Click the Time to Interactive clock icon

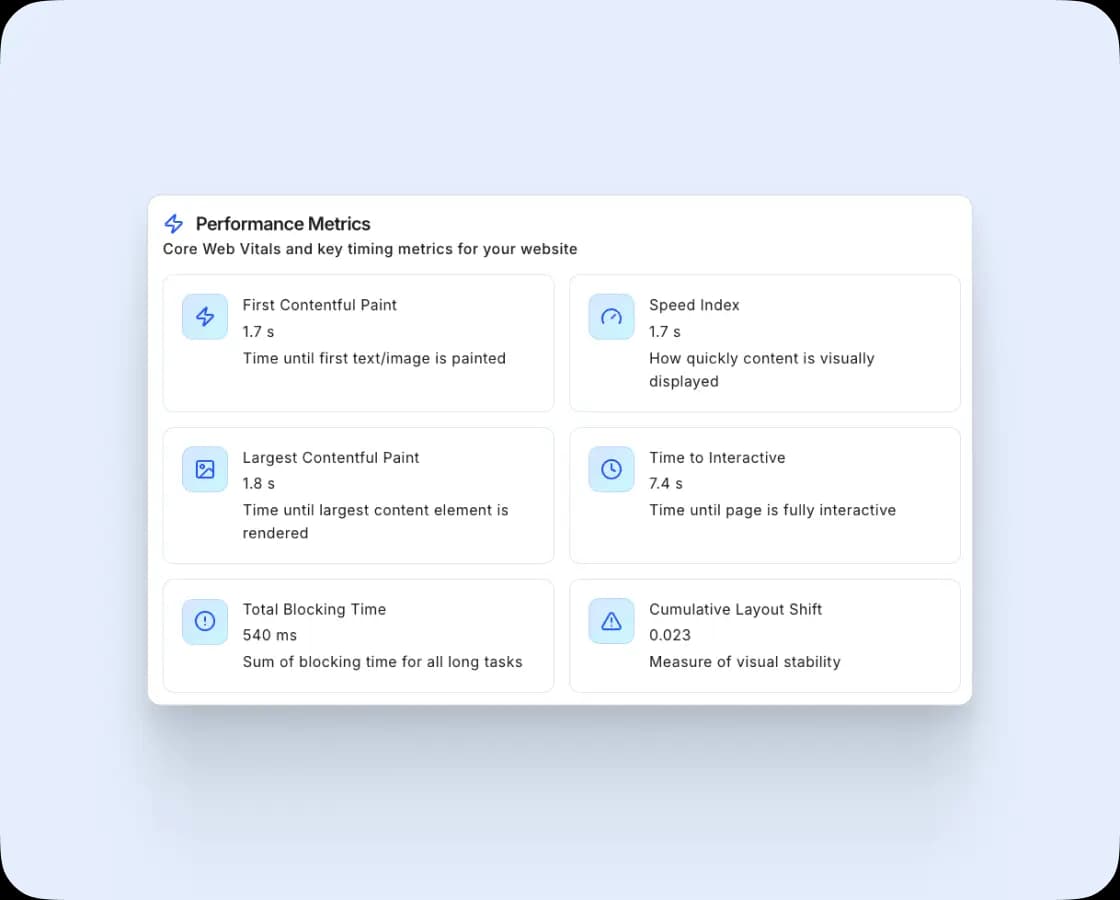(x=611, y=469)
